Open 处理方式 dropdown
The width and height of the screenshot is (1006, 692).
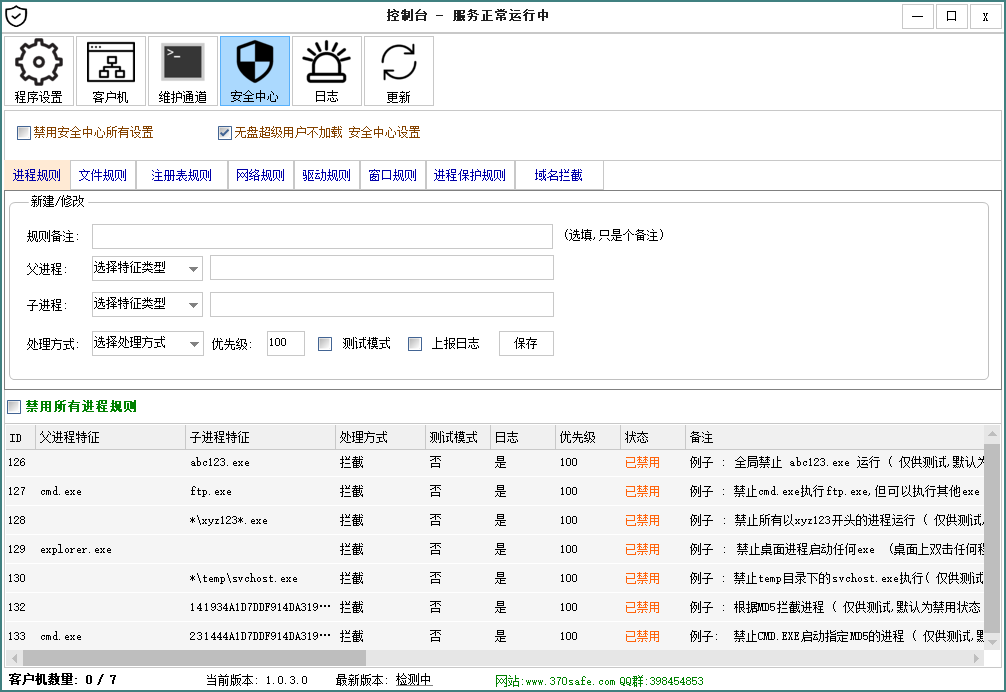click(x=147, y=344)
